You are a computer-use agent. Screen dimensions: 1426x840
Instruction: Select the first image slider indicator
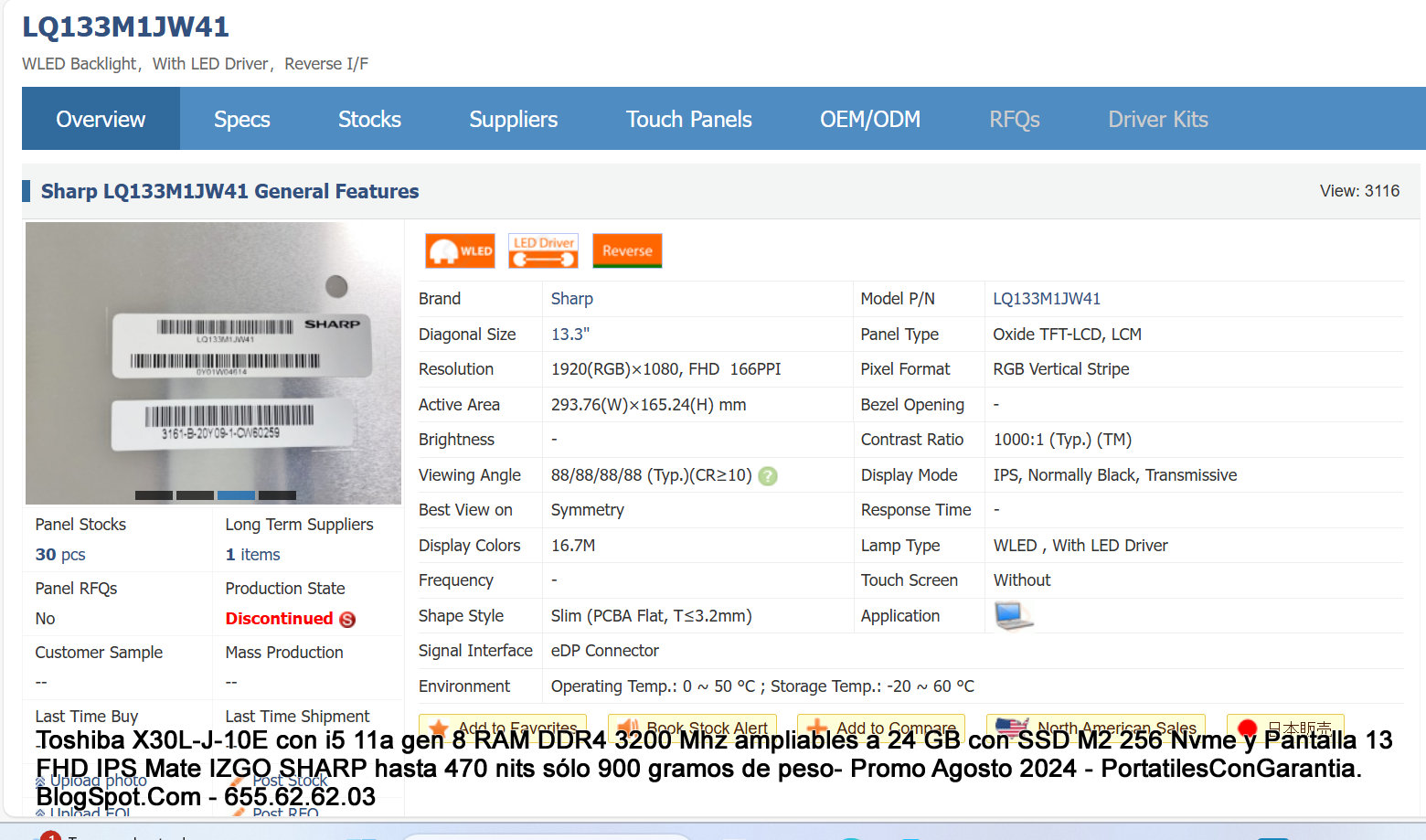tap(154, 495)
